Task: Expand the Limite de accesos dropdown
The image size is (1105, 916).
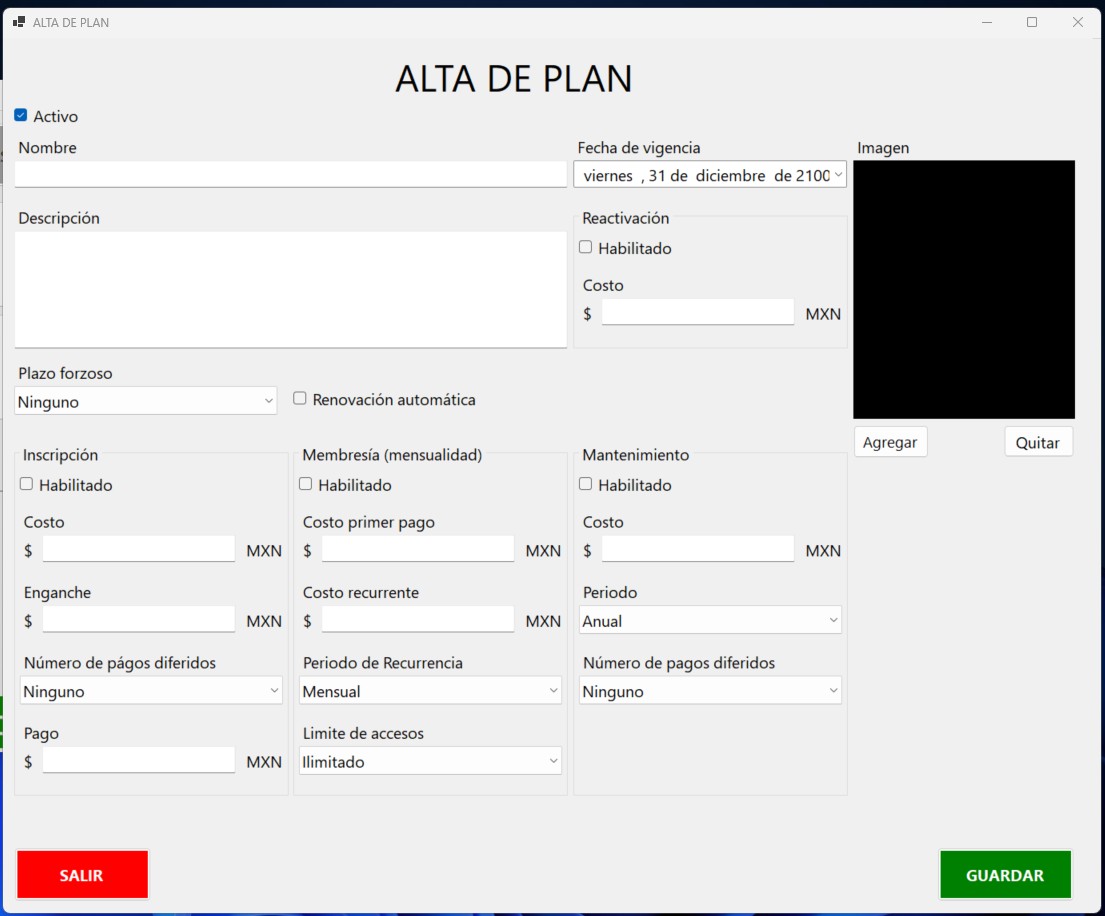Action: 430,761
